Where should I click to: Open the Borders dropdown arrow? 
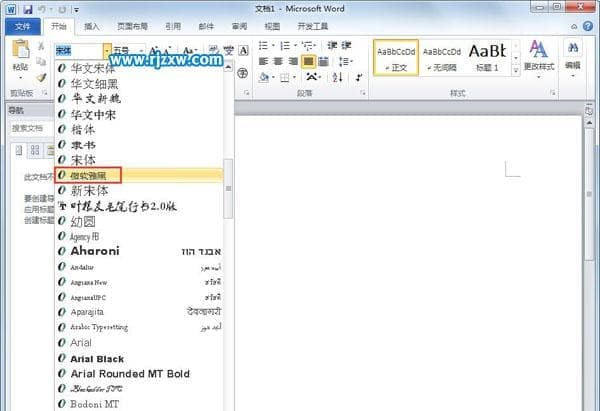(294, 78)
